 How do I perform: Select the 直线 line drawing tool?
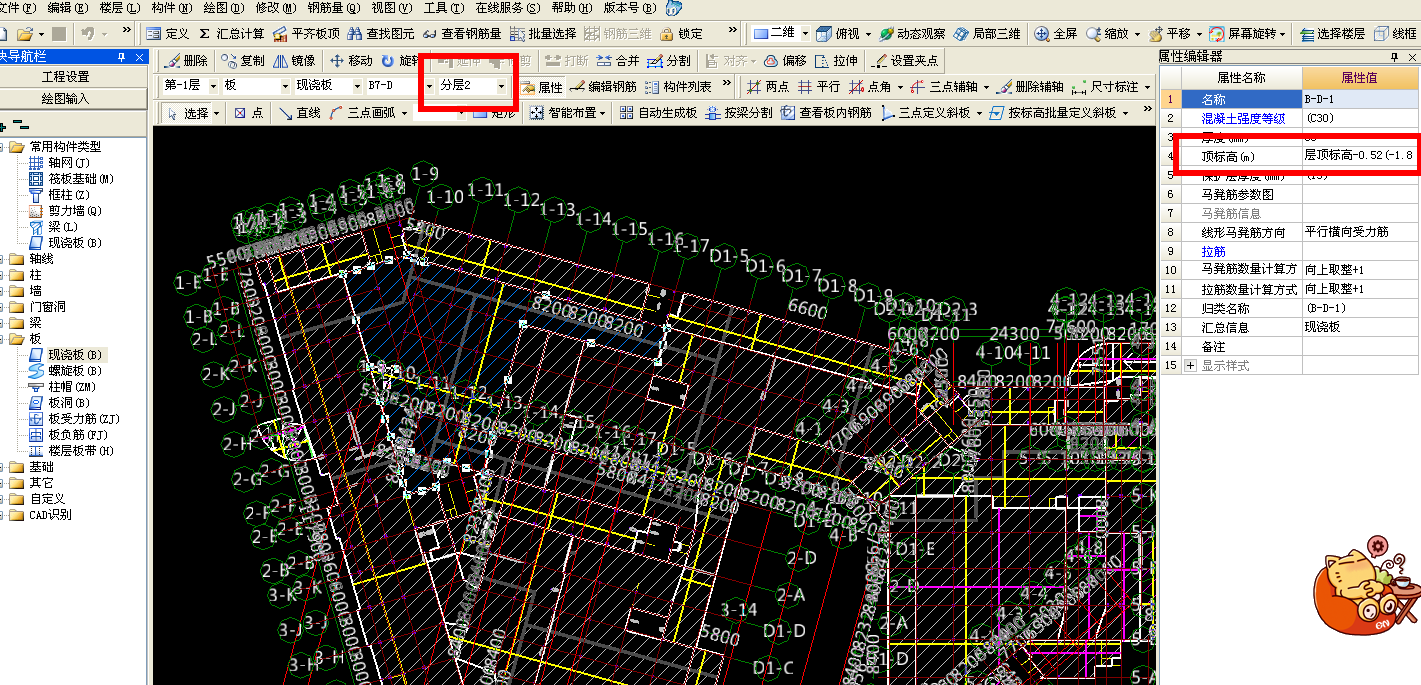[x=300, y=113]
